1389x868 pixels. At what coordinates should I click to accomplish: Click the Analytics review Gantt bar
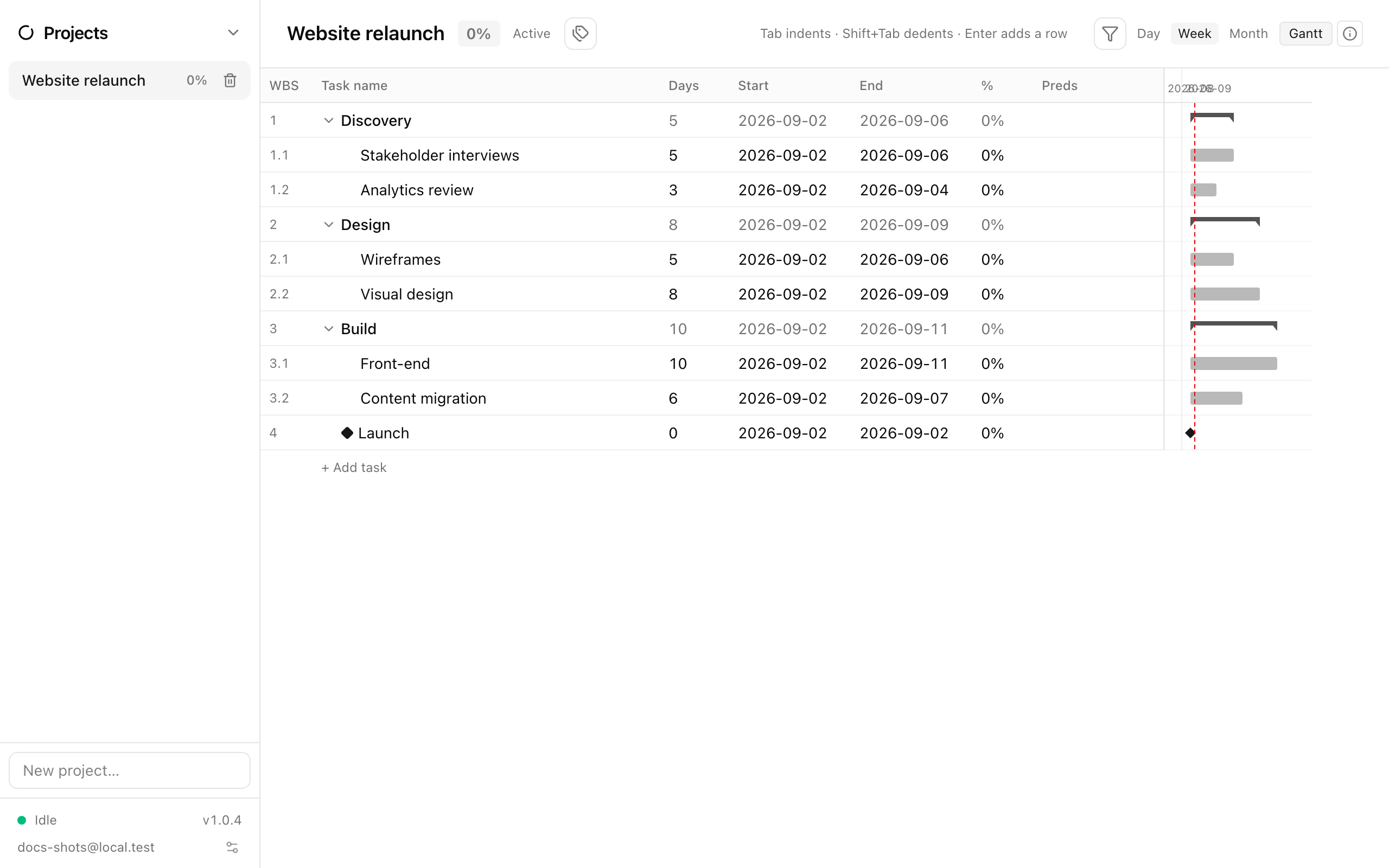pyautogui.click(x=1203, y=190)
